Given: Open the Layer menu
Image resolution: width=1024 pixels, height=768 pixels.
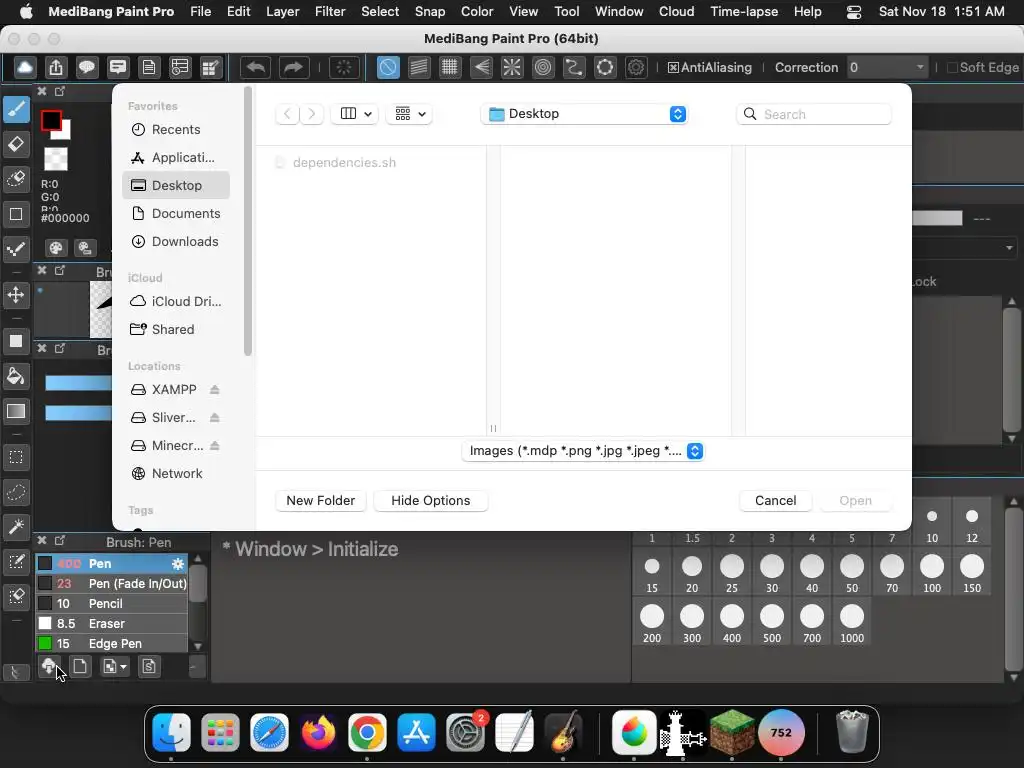Looking at the screenshot, I should coord(283,12).
